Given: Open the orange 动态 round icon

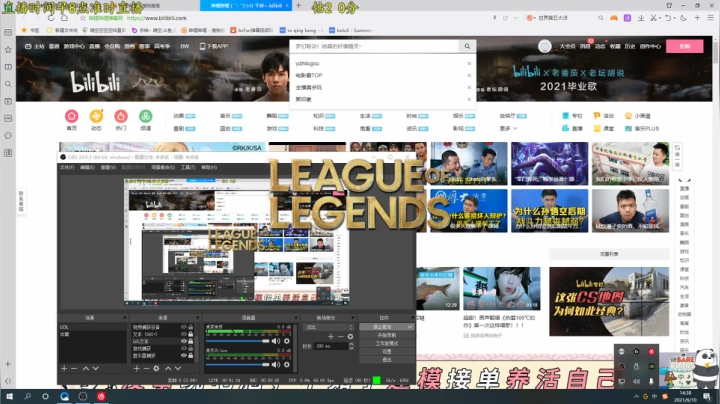Looking at the screenshot, I should [96, 116].
